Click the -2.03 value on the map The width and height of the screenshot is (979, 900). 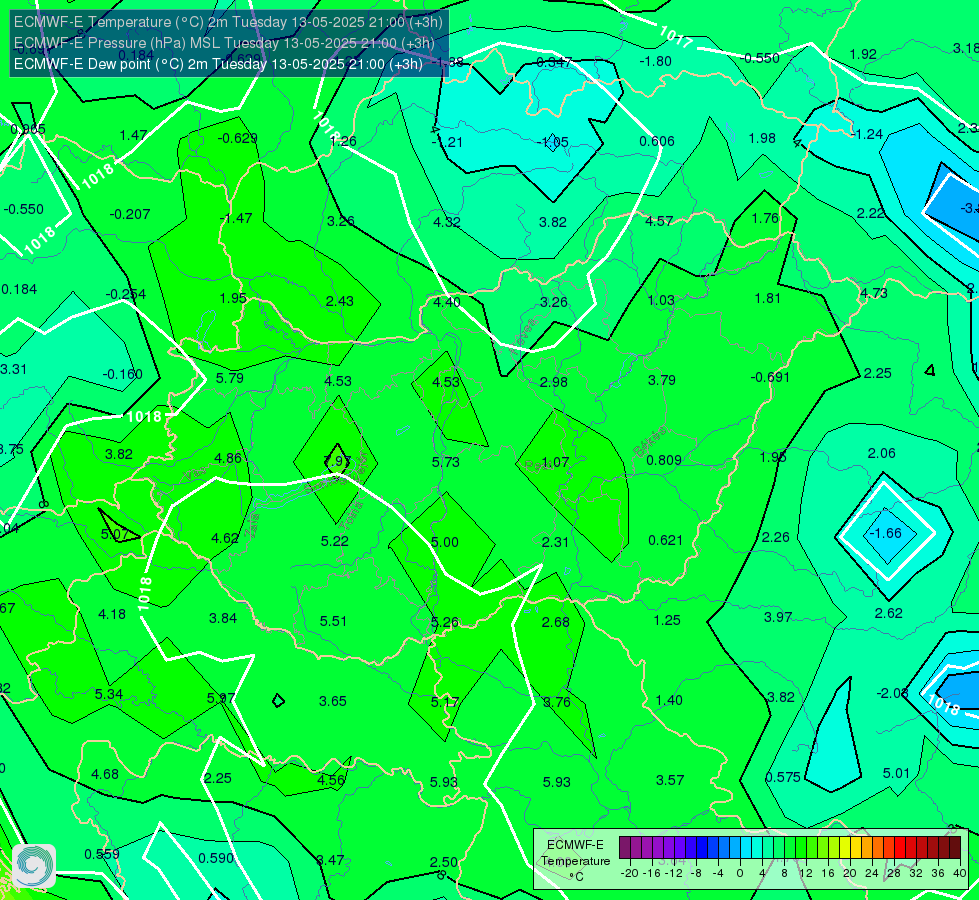pos(892,693)
